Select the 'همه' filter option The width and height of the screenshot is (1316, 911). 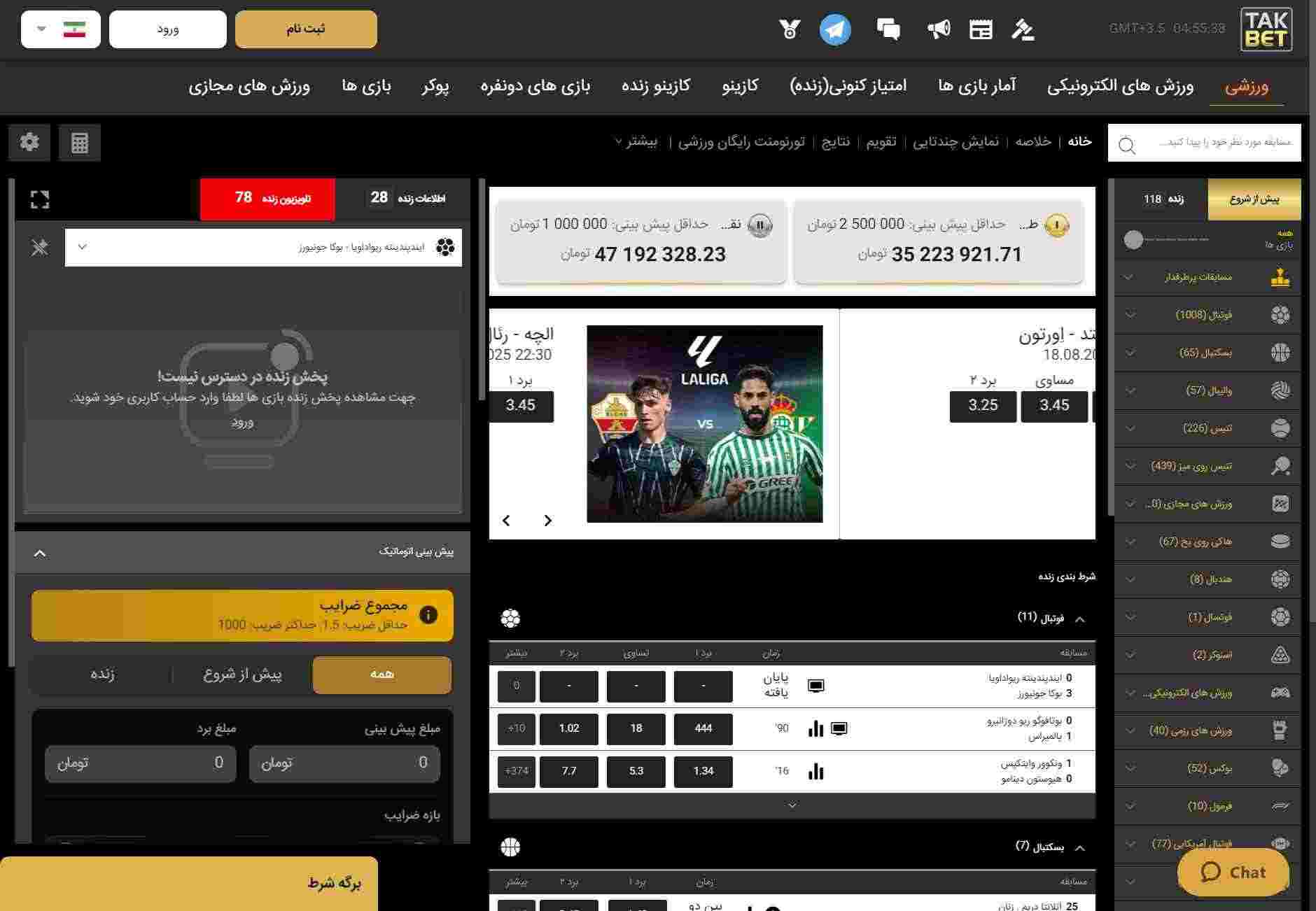tap(381, 675)
